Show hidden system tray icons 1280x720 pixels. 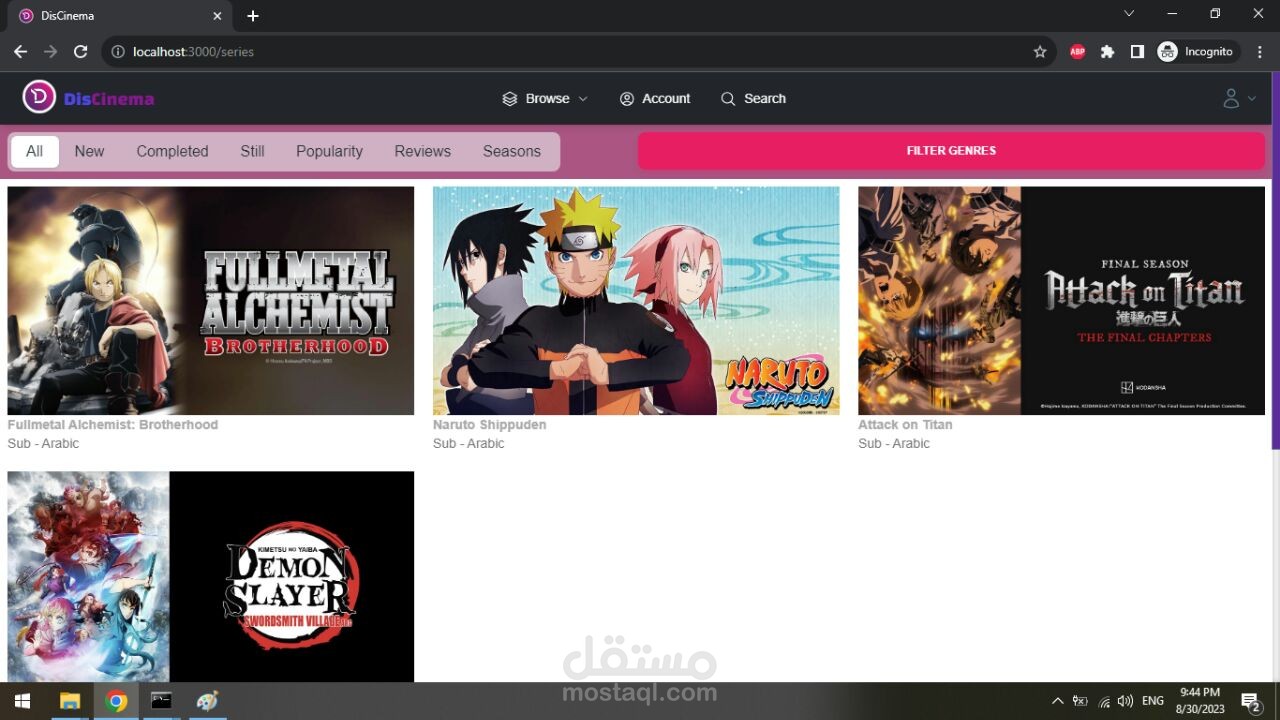point(1057,701)
